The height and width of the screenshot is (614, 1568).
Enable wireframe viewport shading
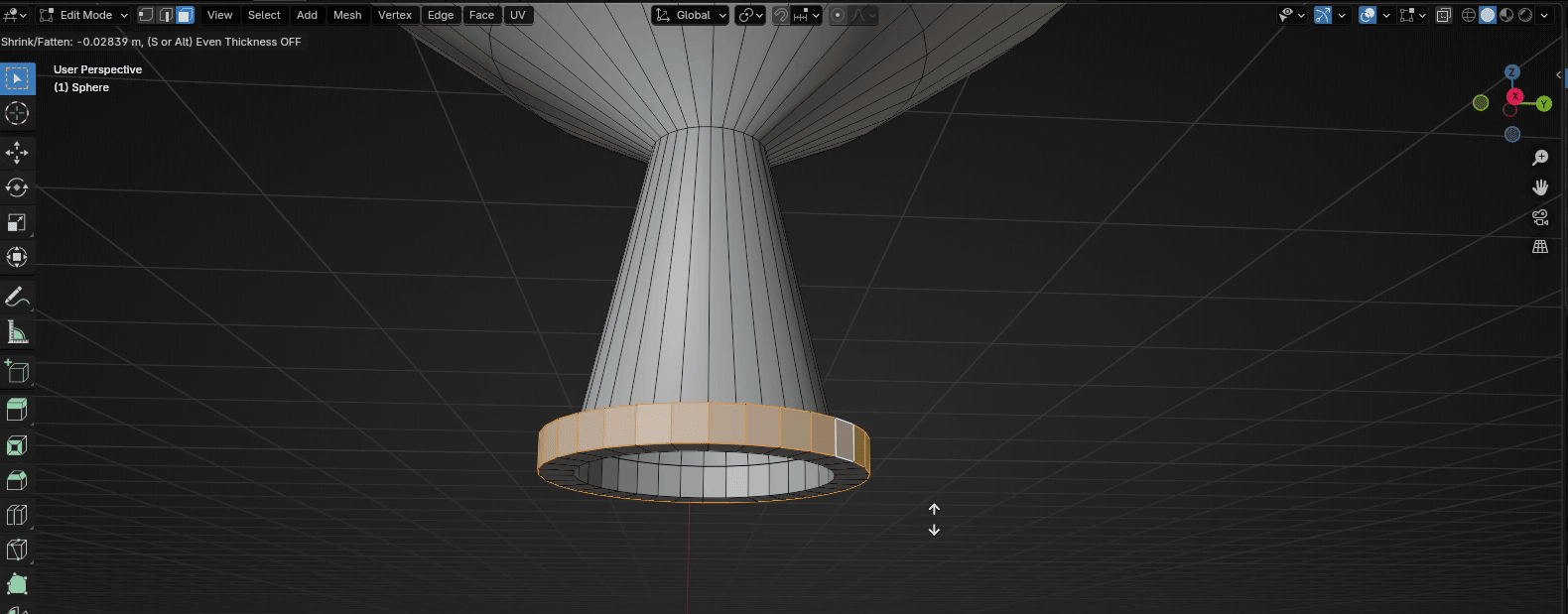point(1469,15)
